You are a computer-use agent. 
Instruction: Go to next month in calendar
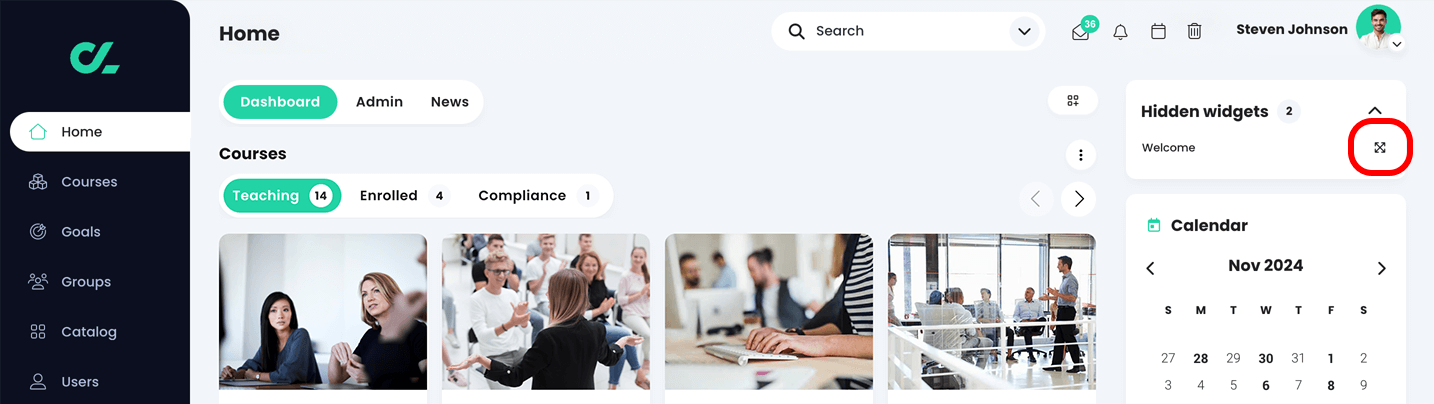click(x=1382, y=268)
